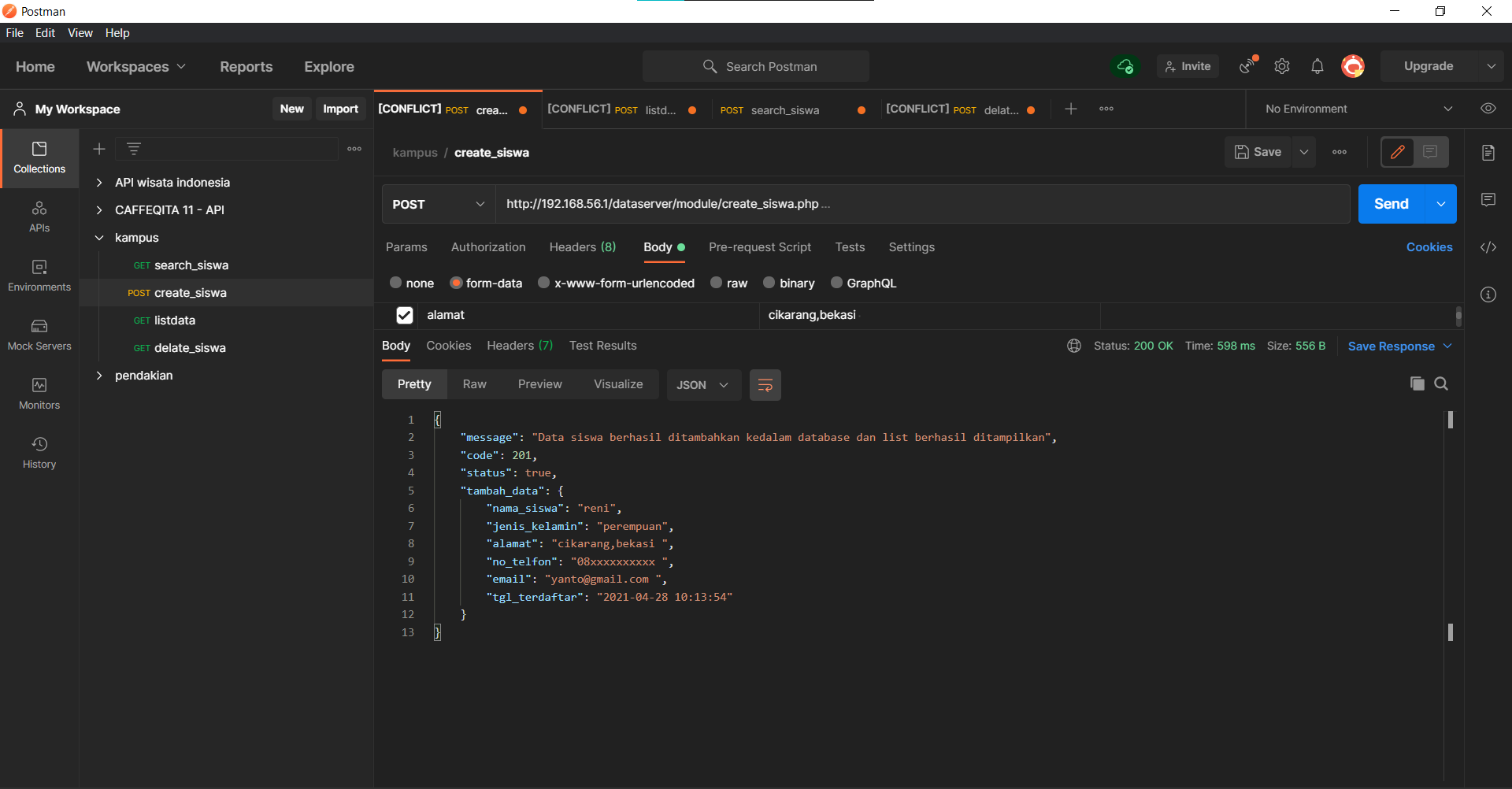Open the documentation icon in right sidebar

click(1488, 153)
